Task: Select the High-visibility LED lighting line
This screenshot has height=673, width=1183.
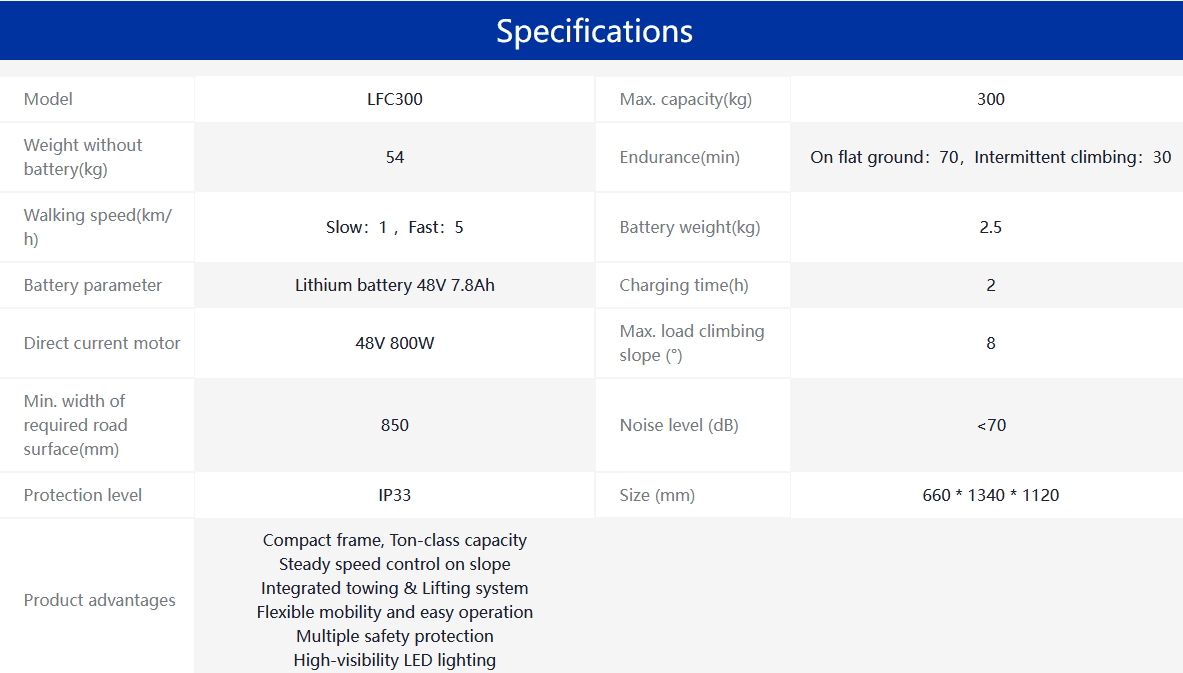Action: point(395,660)
